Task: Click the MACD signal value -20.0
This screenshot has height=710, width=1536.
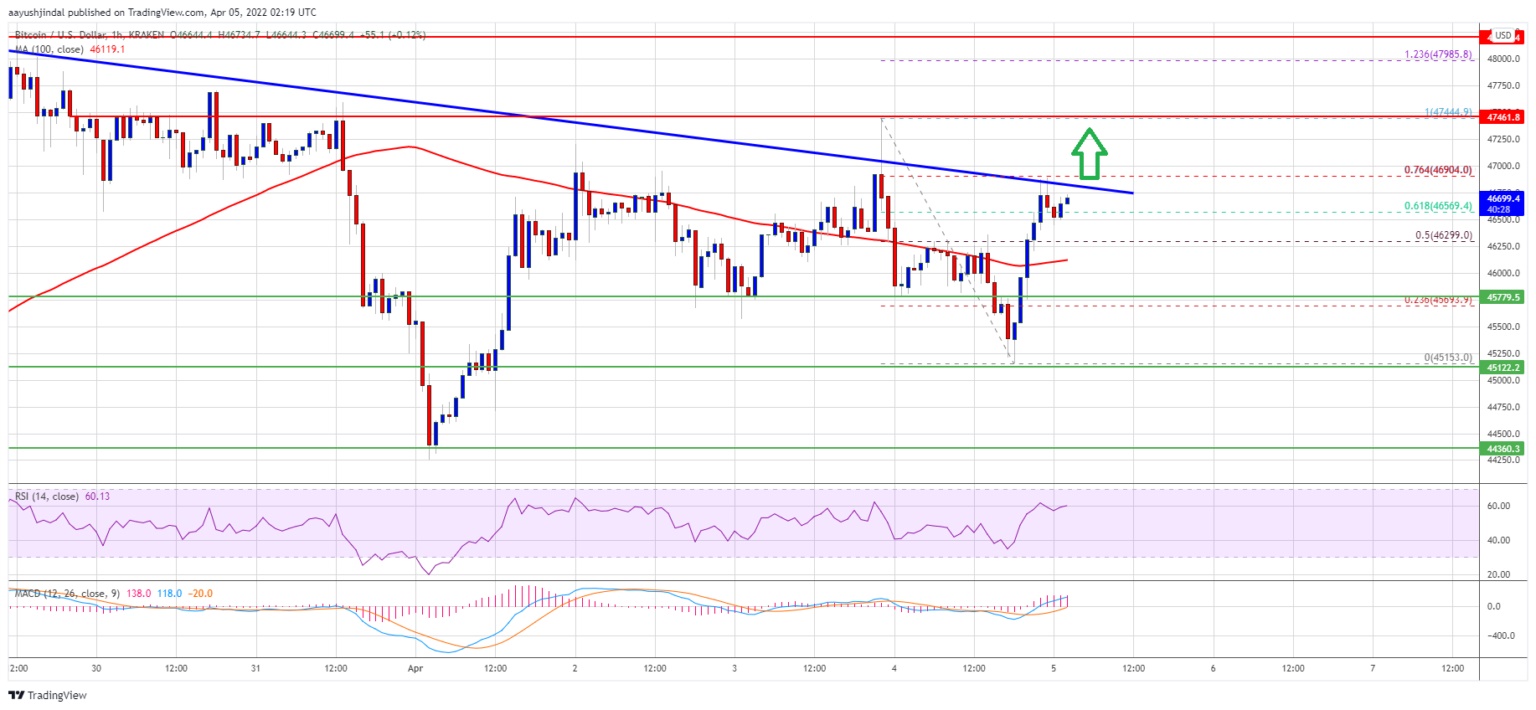Action: [x=200, y=594]
